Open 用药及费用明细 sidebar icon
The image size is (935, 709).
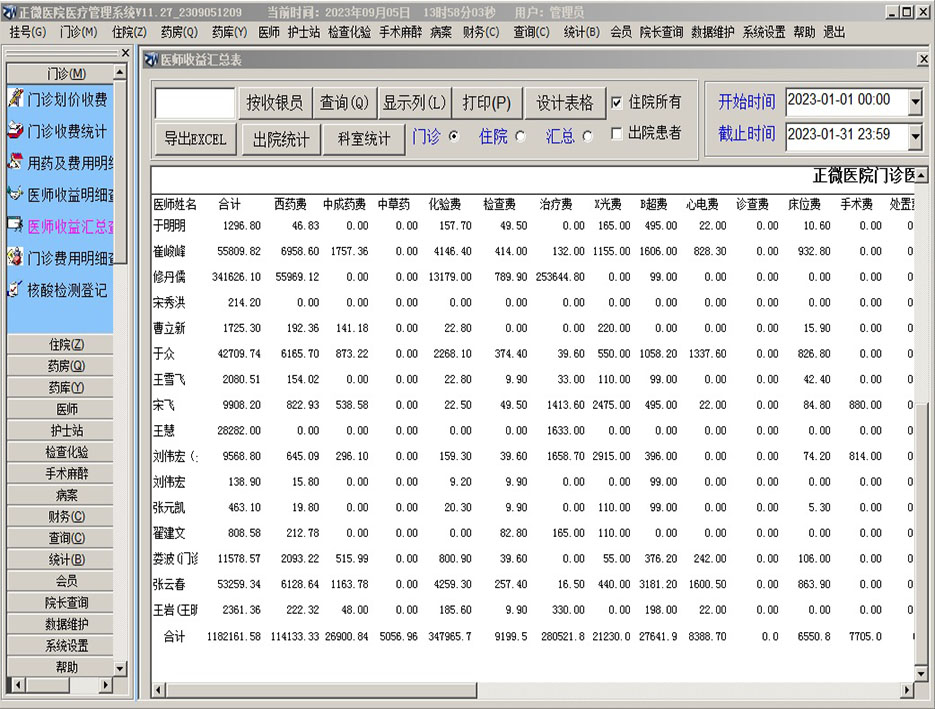click(15, 162)
